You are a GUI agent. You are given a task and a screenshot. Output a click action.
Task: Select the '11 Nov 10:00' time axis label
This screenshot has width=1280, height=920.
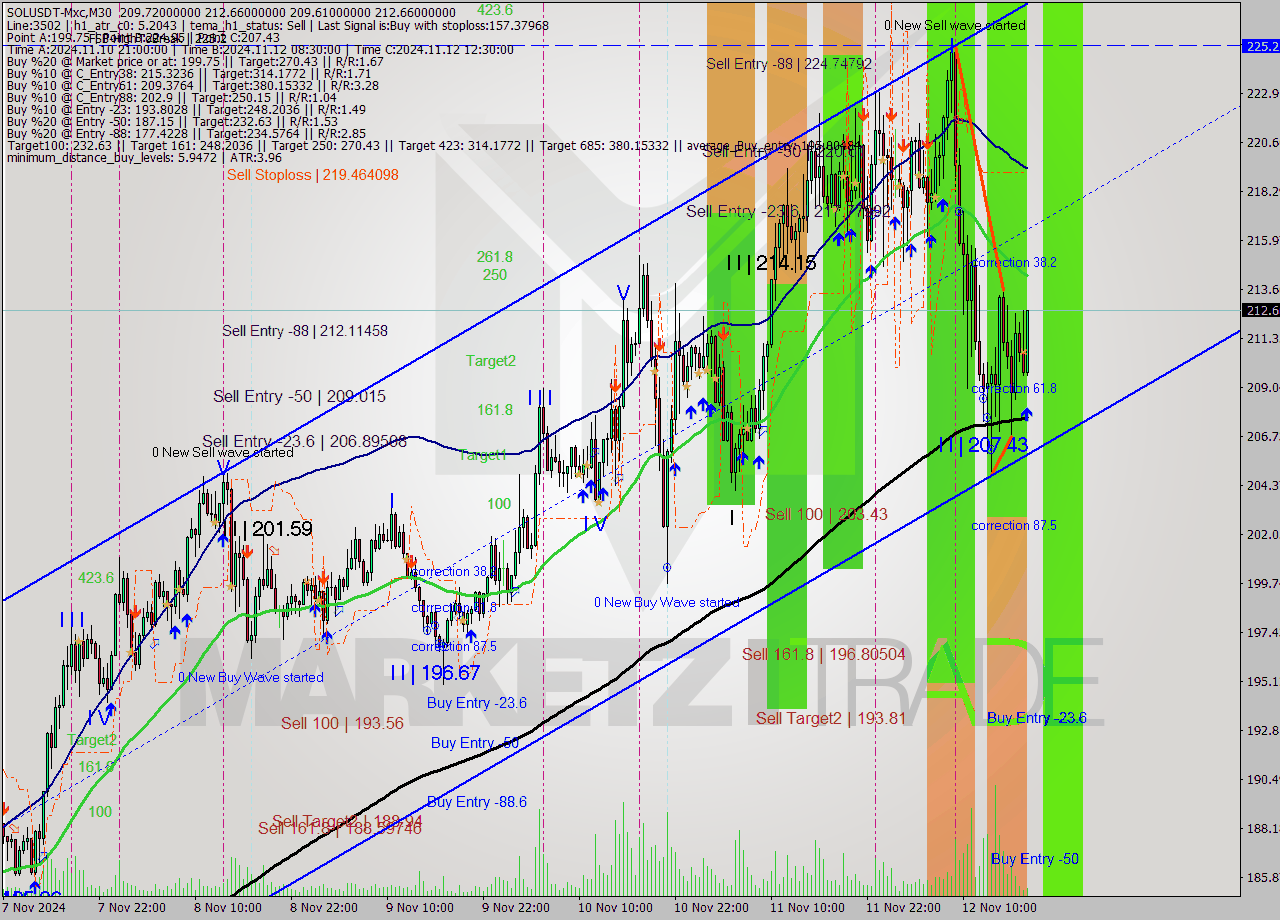[x=807, y=908]
